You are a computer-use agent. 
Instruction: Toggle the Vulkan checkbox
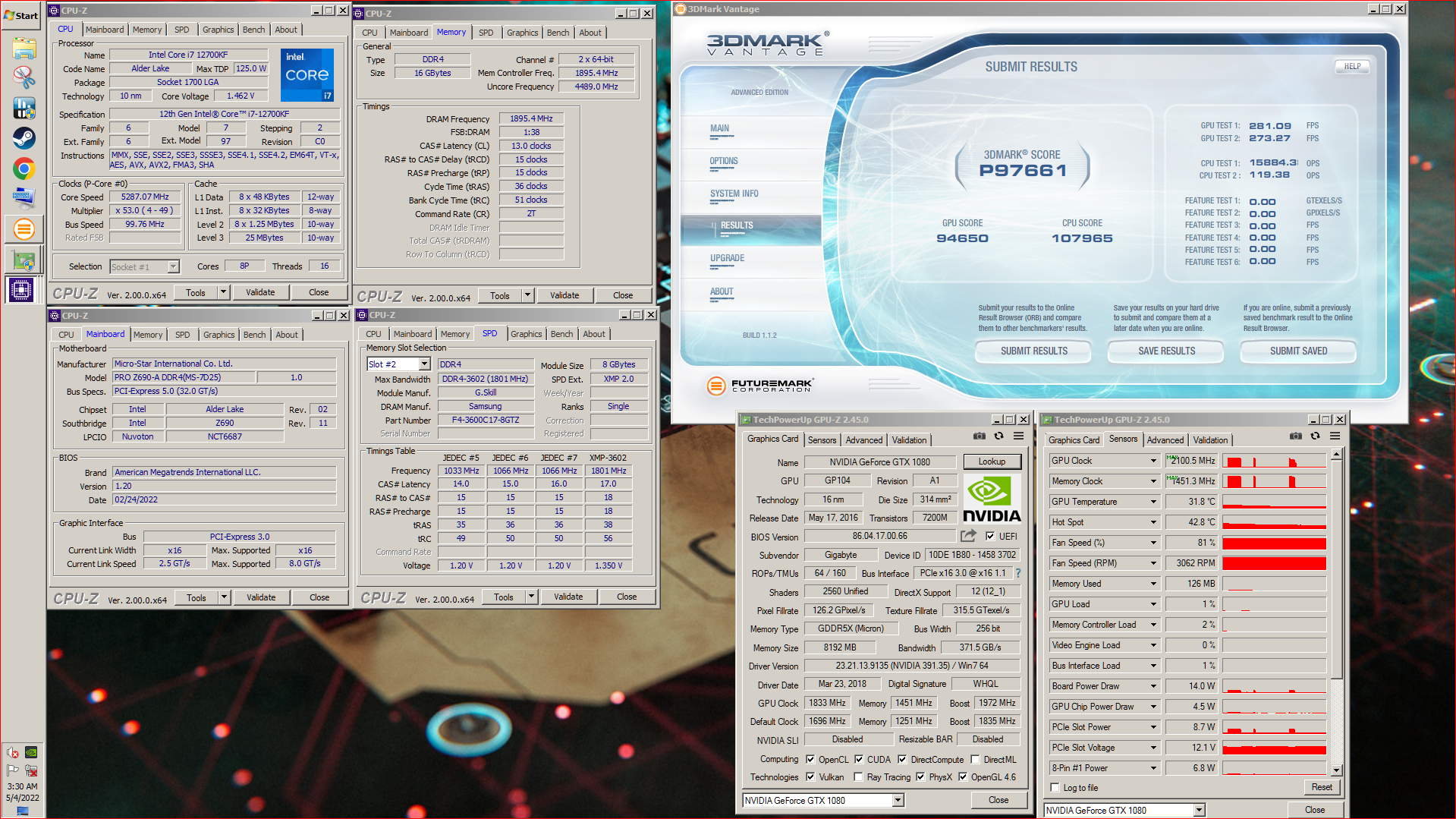810,776
